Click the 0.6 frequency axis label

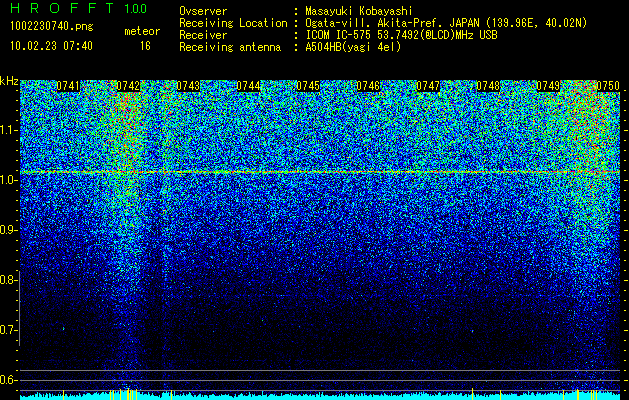click(8, 380)
